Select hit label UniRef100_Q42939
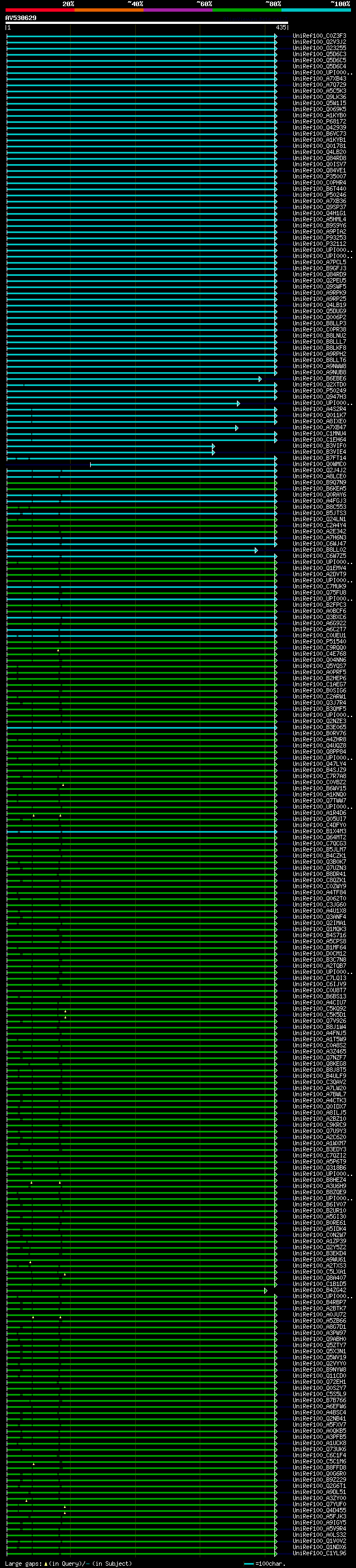 (319, 128)
